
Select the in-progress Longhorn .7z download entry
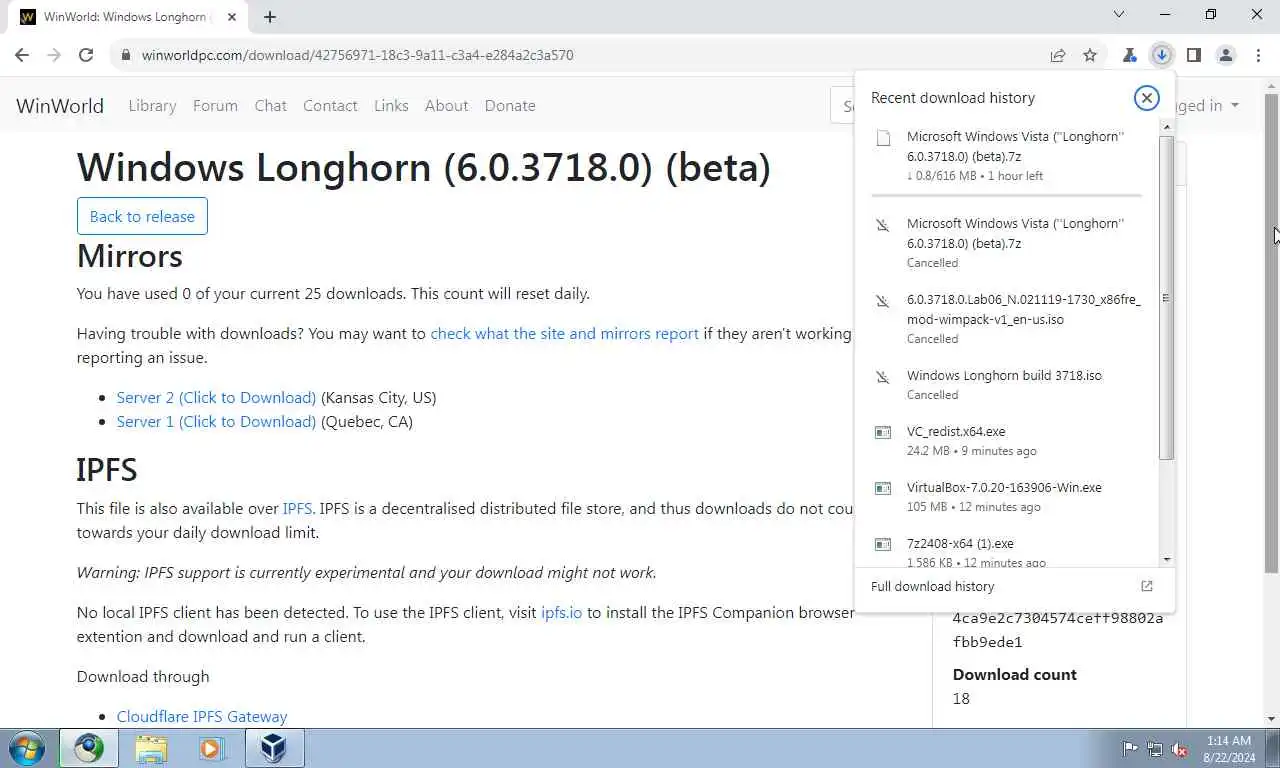pos(1007,156)
